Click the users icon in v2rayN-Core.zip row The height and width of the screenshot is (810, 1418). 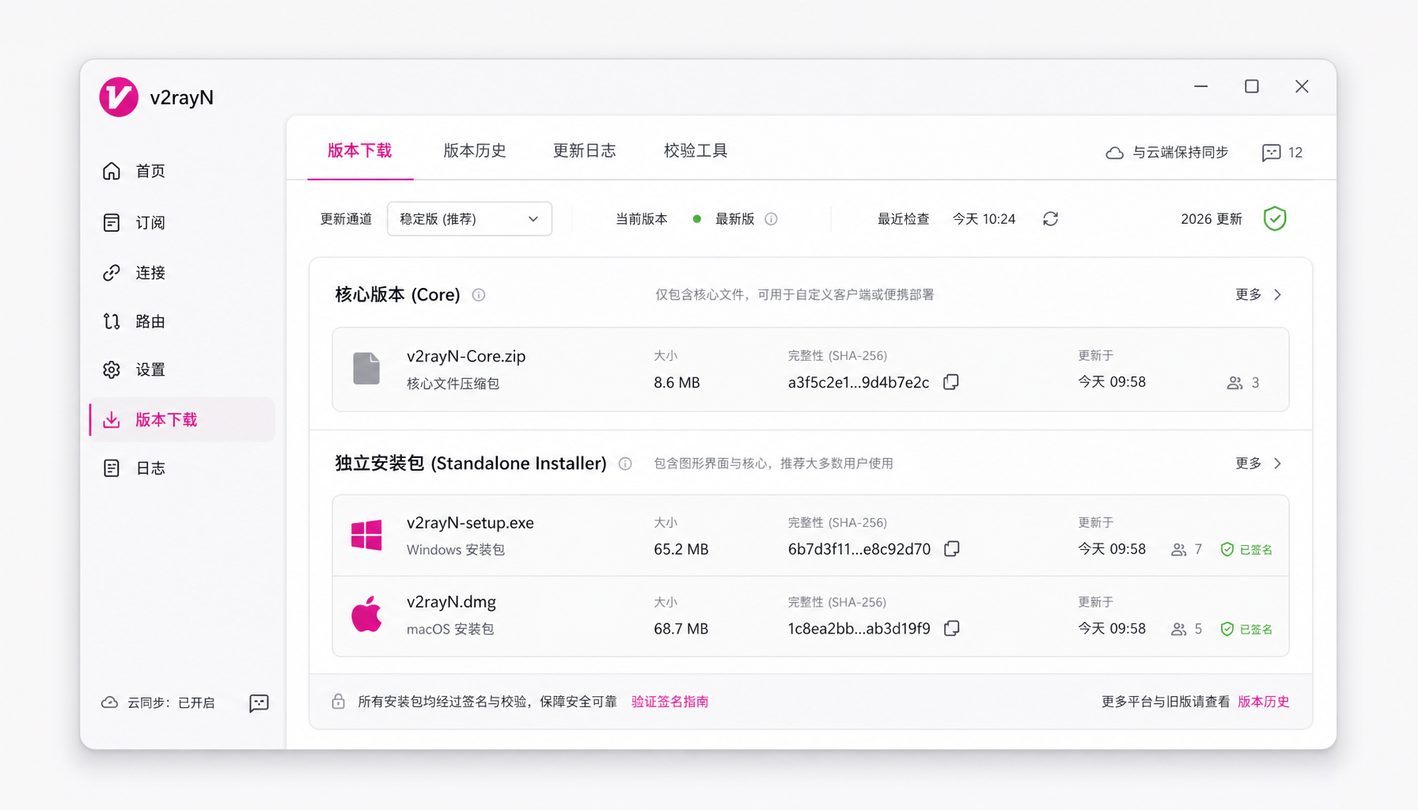(x=1234, y=383)
